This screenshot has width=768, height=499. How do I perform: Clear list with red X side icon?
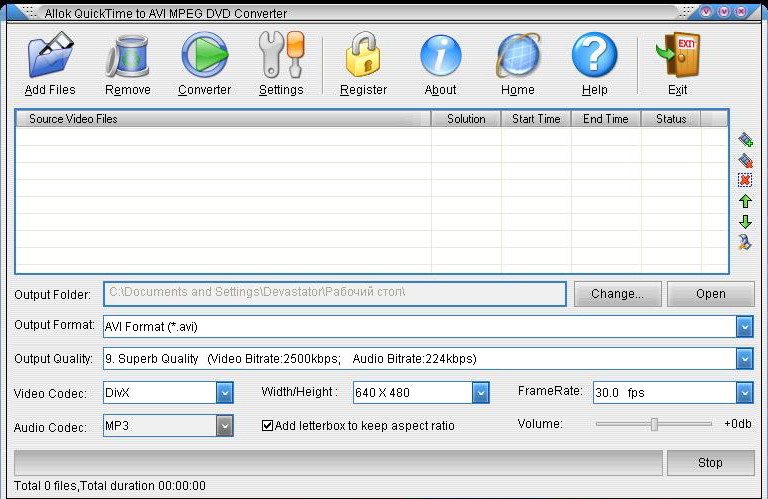pos(745,180)
